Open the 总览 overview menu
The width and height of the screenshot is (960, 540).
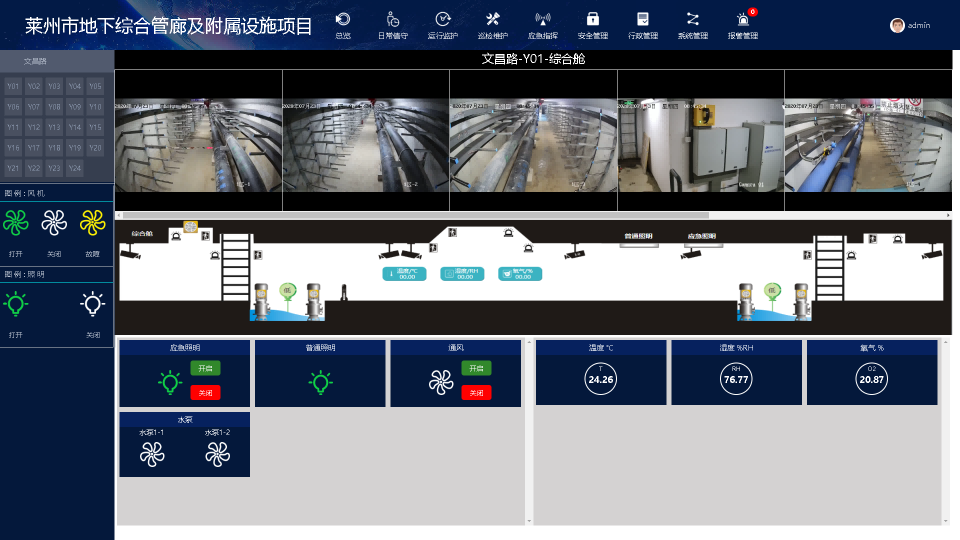pyautogui.click(x=343, y=26)
